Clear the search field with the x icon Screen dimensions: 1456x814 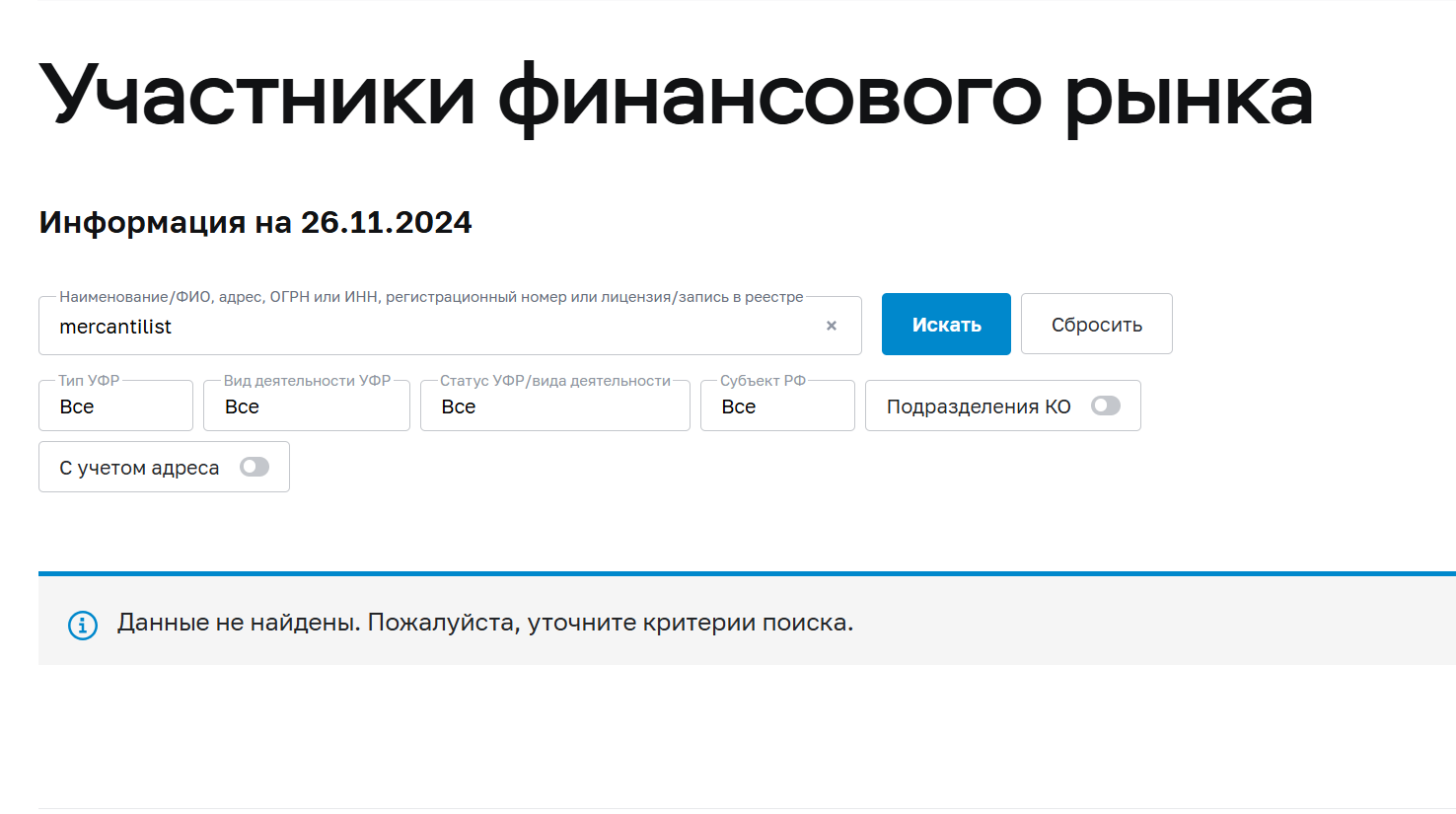coord(832,326)
